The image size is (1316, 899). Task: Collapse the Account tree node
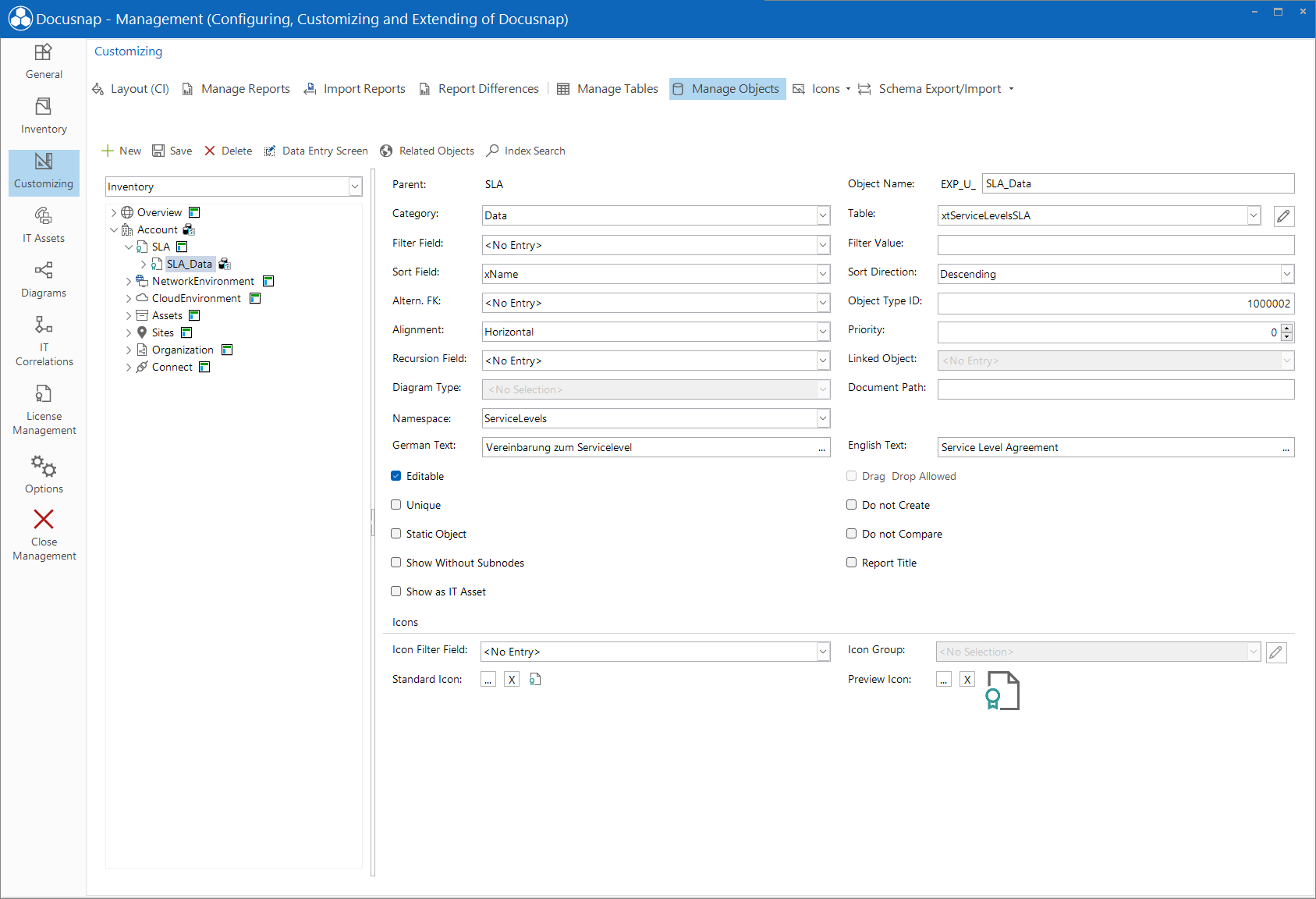(x=114, y=229)
